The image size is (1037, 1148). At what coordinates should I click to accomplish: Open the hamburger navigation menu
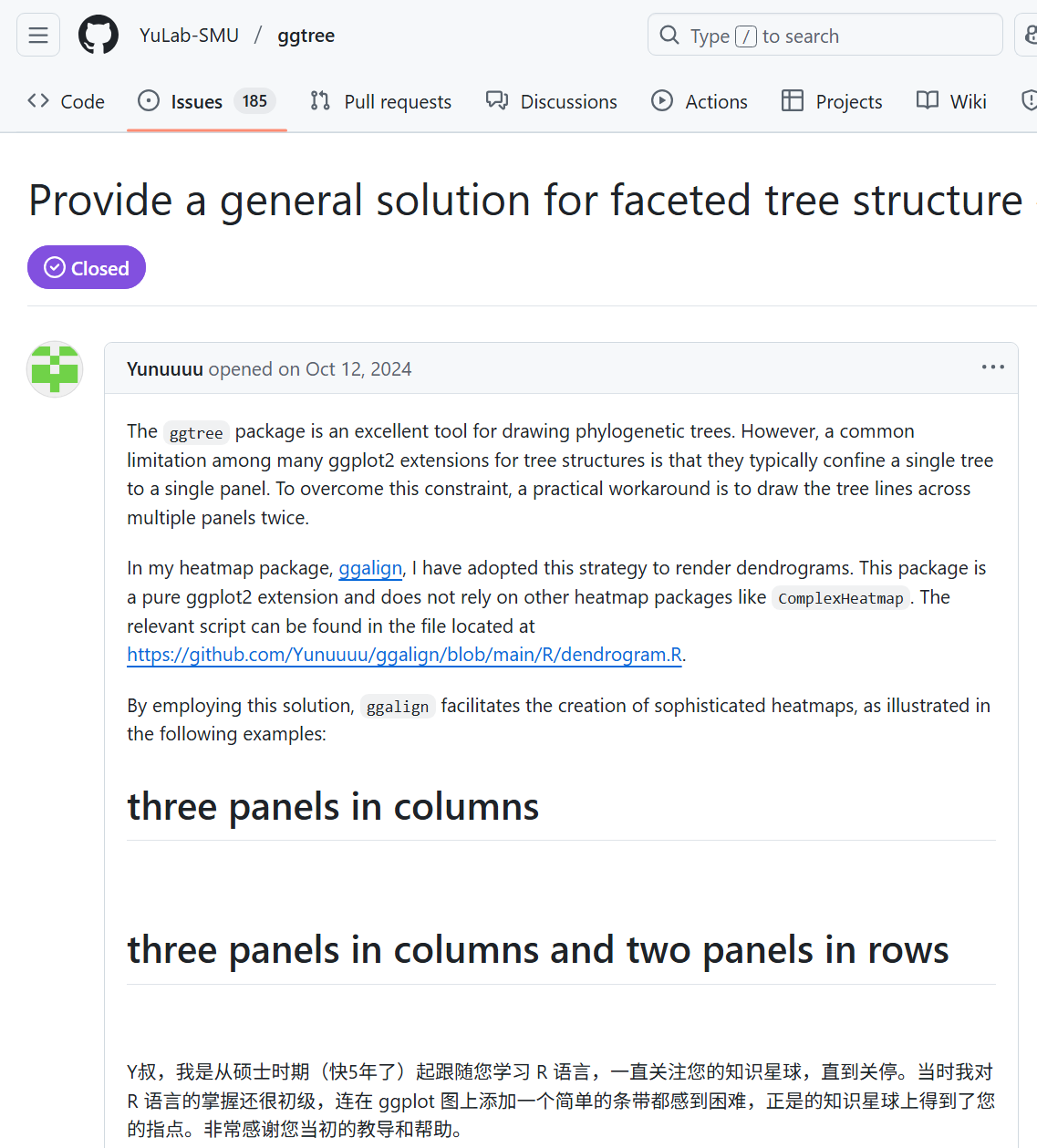coord(38,36)
